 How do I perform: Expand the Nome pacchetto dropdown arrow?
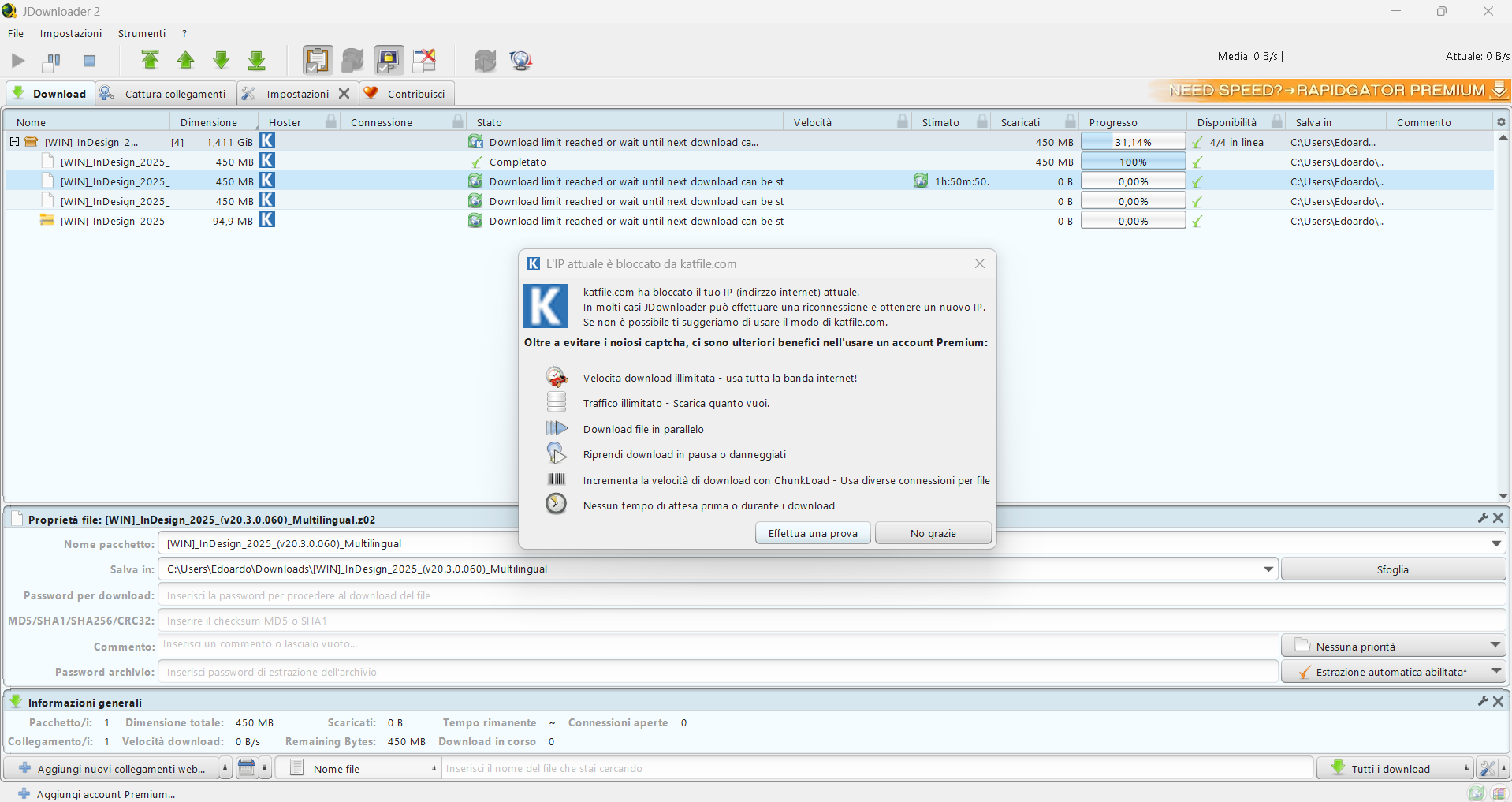(x=1496, y=543)
